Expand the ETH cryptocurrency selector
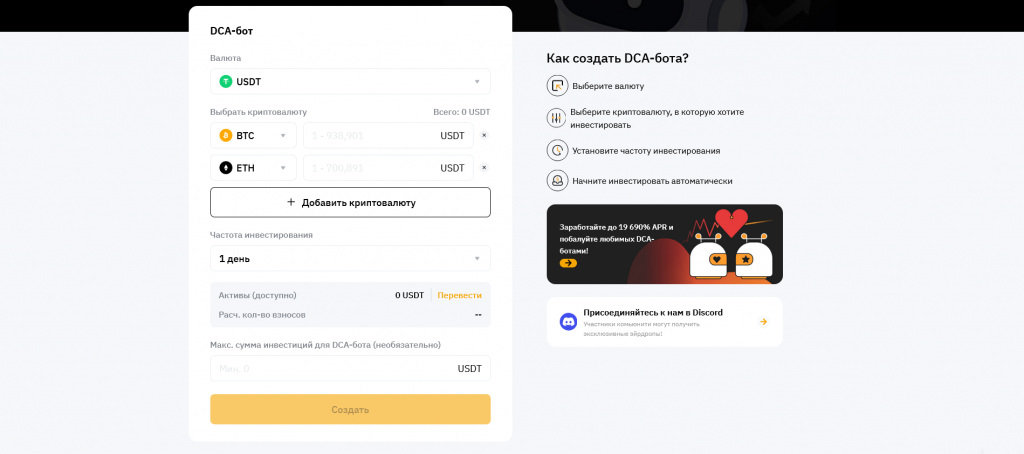 point(254,168)
